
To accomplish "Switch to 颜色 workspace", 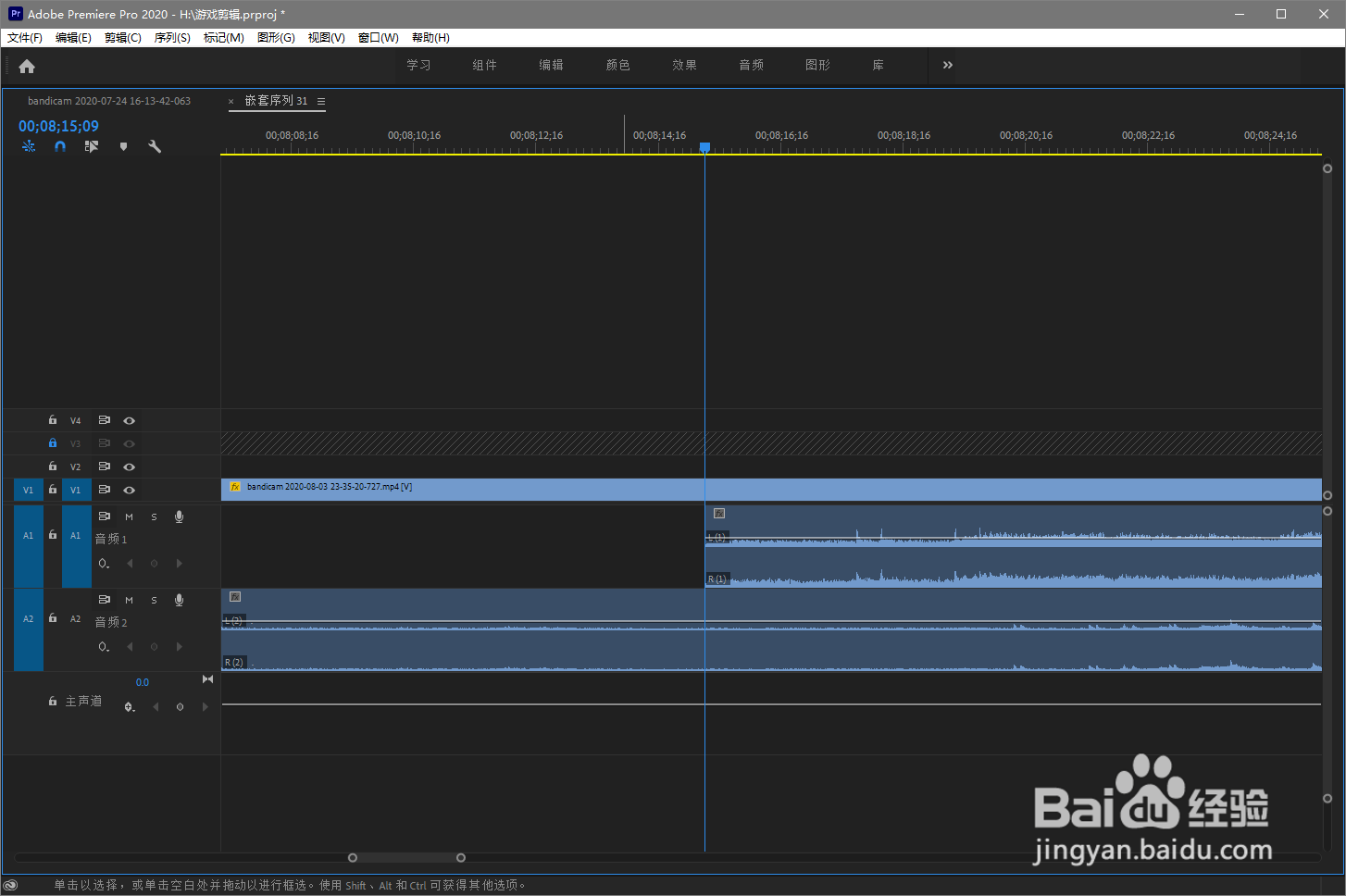I will (618, 65).
